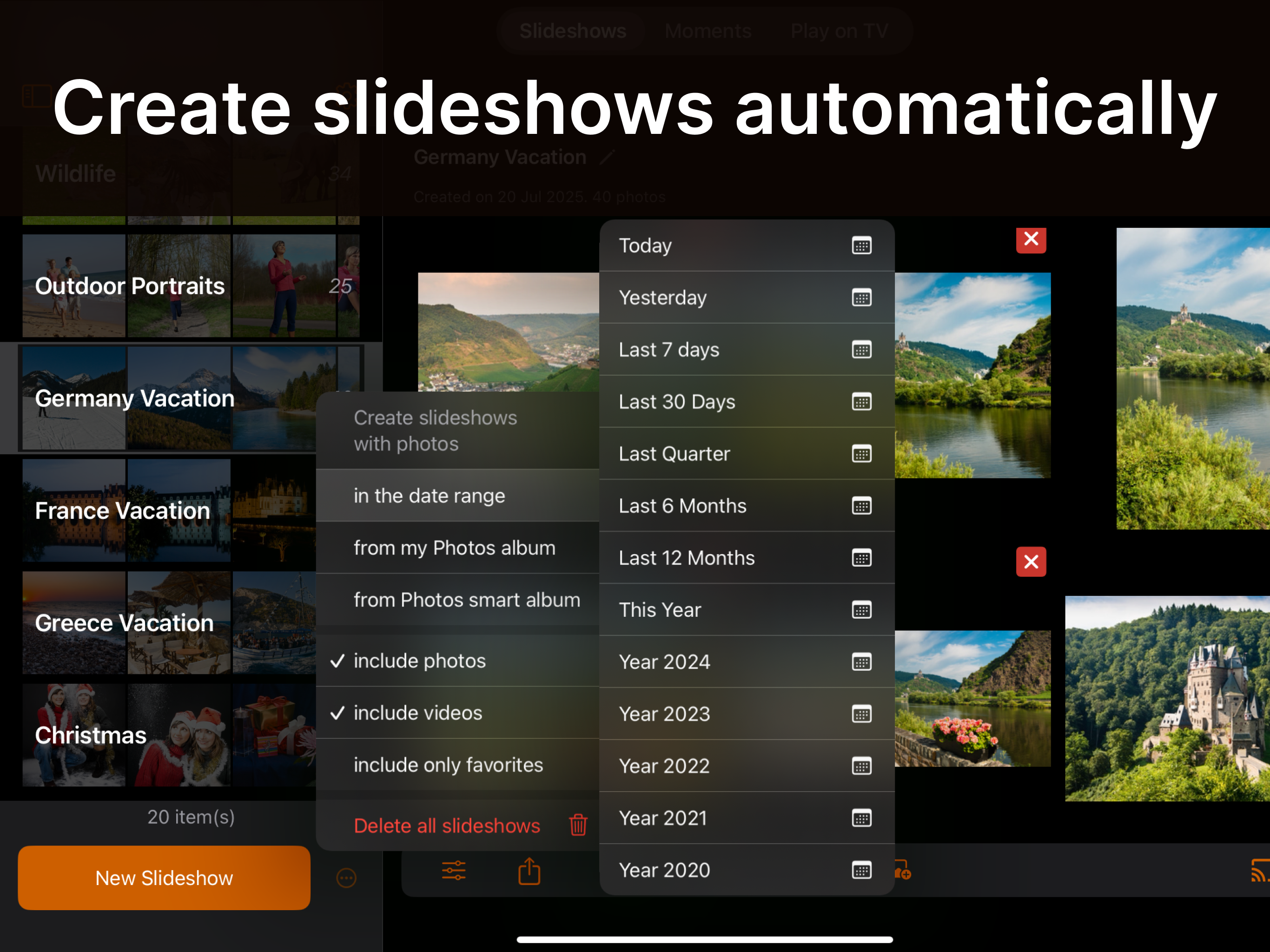Tap the share icon in bottom toolbar
1270x952 pixels.
coord(529,871)
